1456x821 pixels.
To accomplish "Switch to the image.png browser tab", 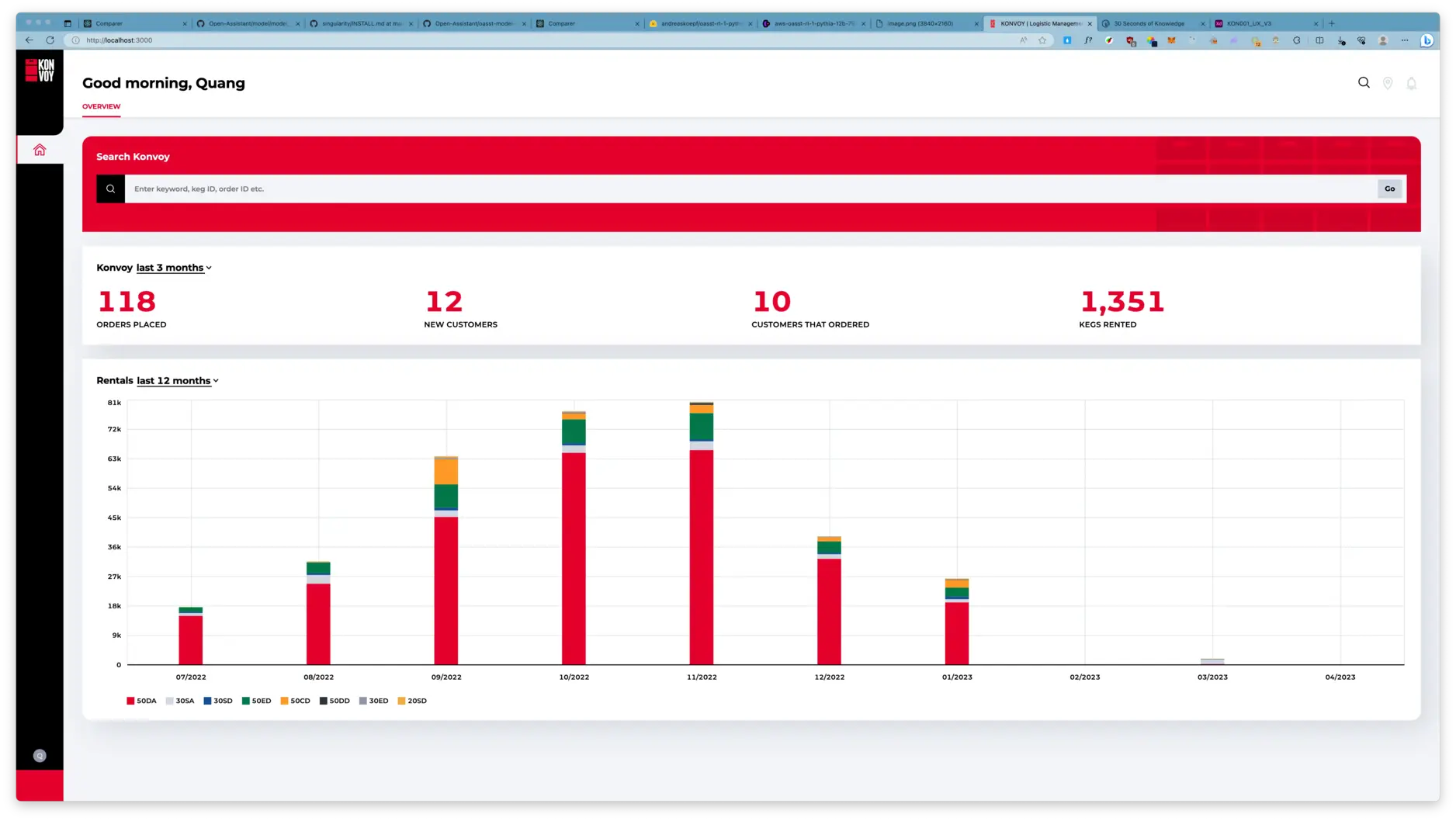I will [x=927, y=23].
